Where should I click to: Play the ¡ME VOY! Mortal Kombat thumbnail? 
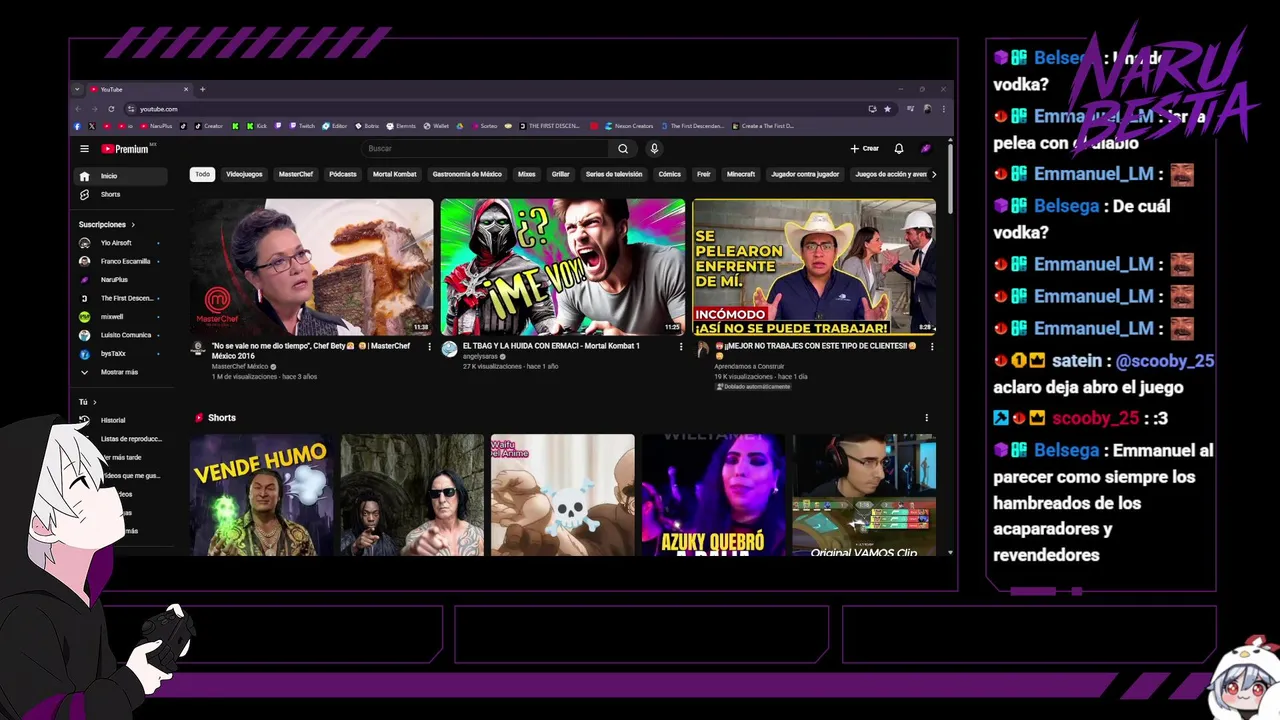(563, 267)
